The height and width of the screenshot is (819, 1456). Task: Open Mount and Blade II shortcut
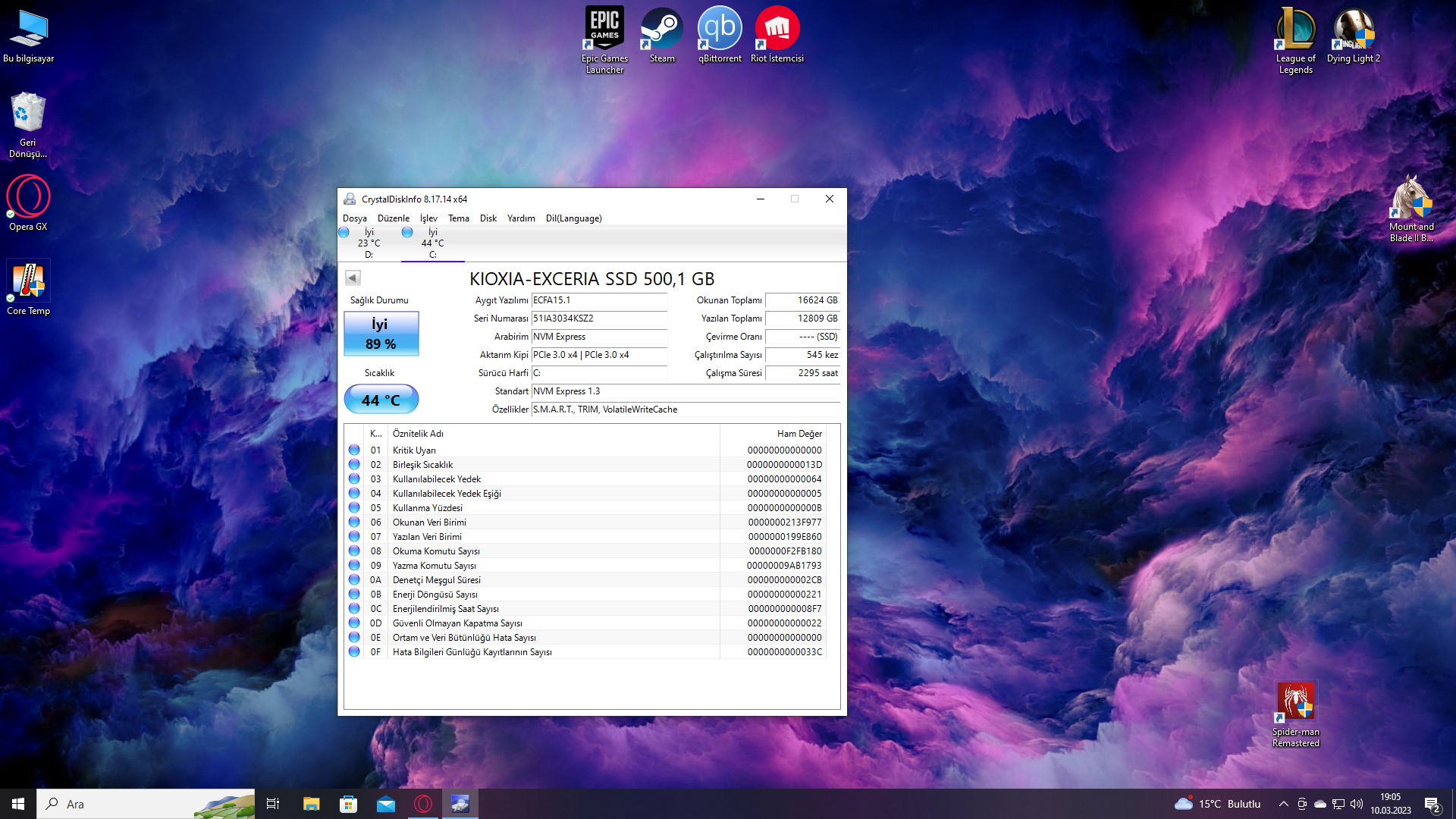tap(1411, 209)
